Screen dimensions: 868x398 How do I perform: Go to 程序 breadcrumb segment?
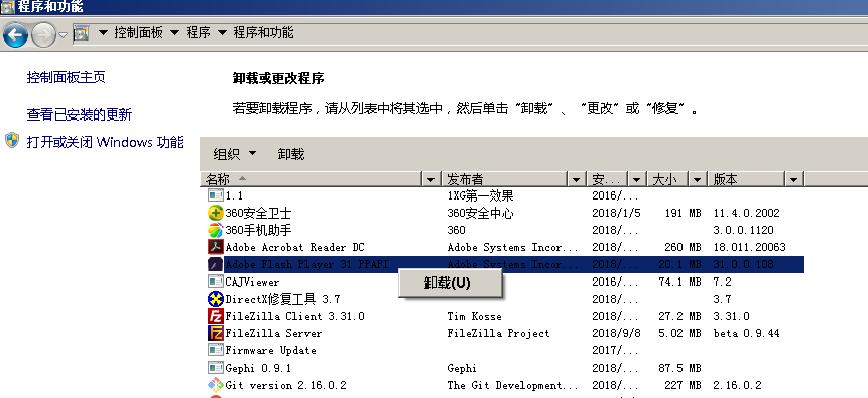tap(198, 33)
